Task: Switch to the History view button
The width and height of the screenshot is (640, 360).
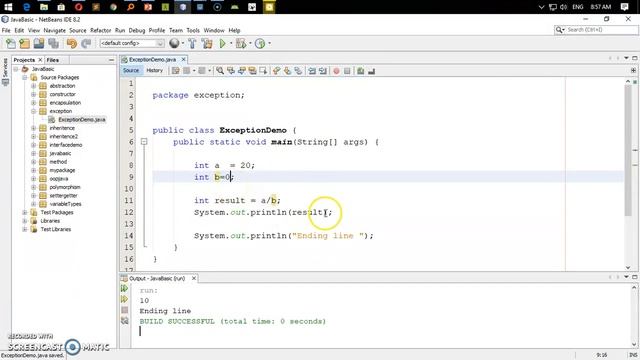Action: (x=154, y=71)
